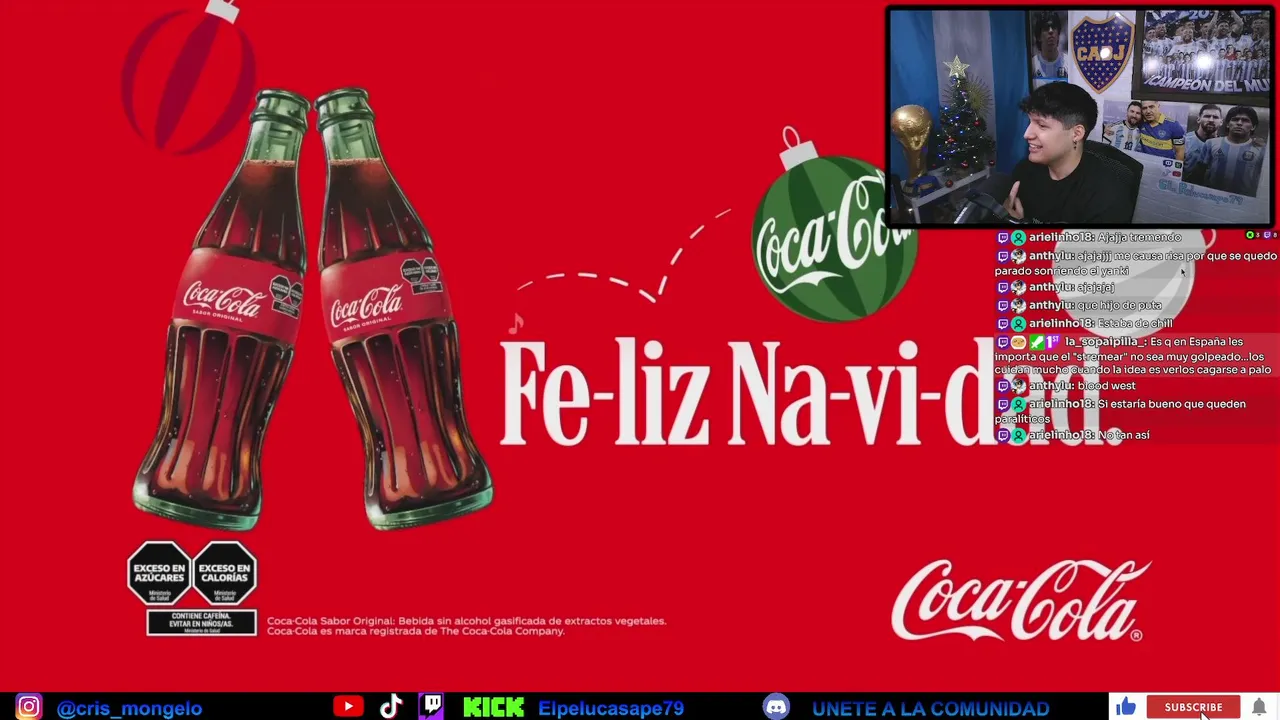This screenshot has height=720, width=1280.
Task: Select the streamer webcam overlay
Action: click(x=1081, y=117)
